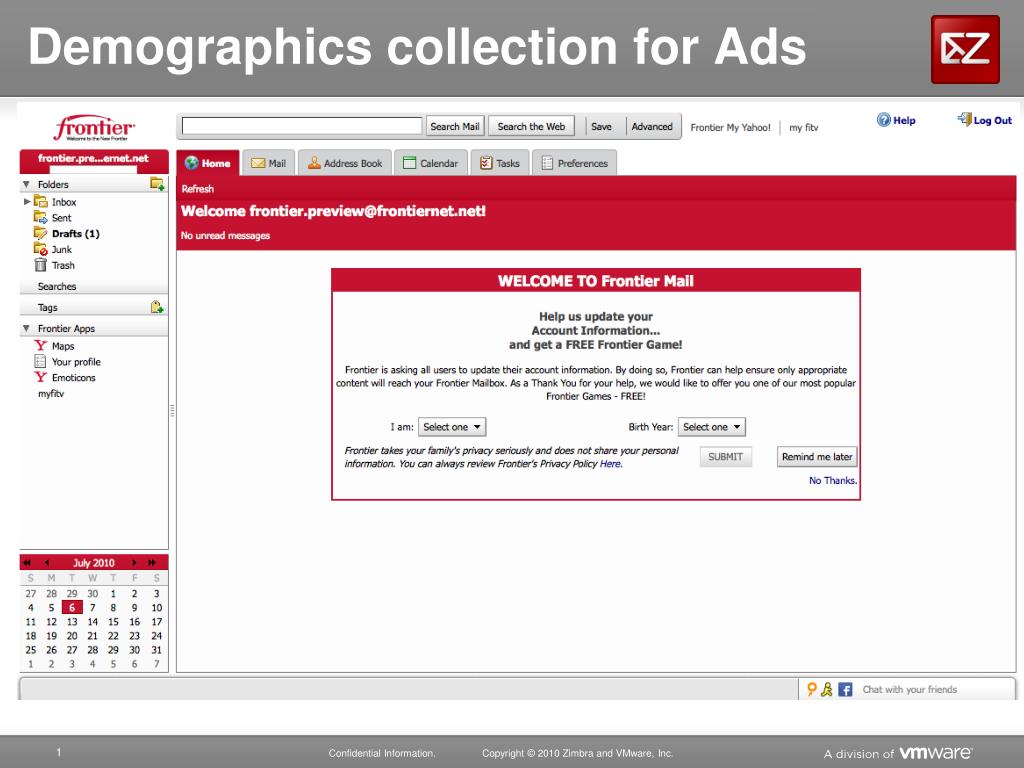Click the Search Mail button
This screenshot has width=1024, height=768.
coord(455,127)
